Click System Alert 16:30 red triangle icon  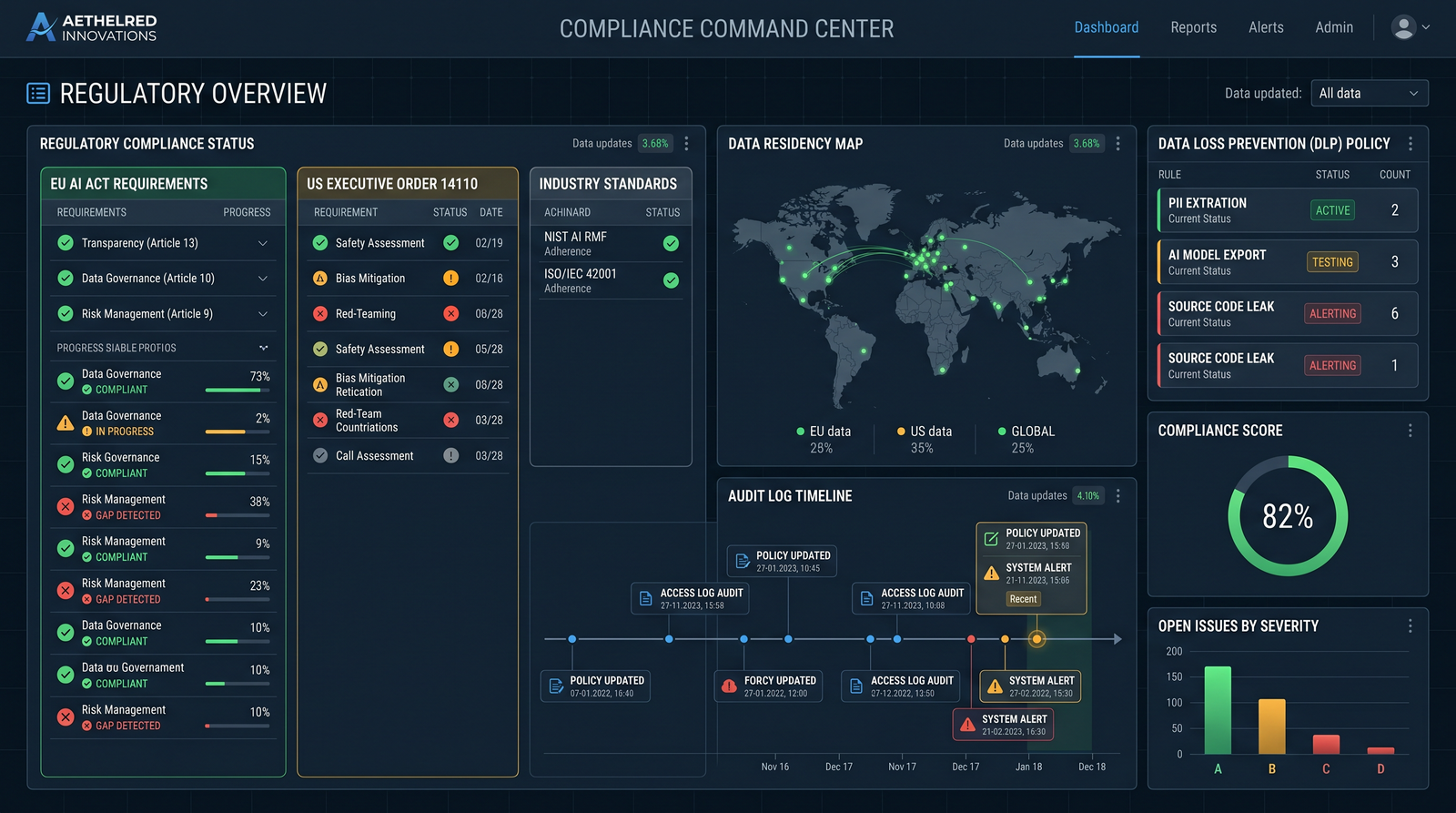click(967, 725)
